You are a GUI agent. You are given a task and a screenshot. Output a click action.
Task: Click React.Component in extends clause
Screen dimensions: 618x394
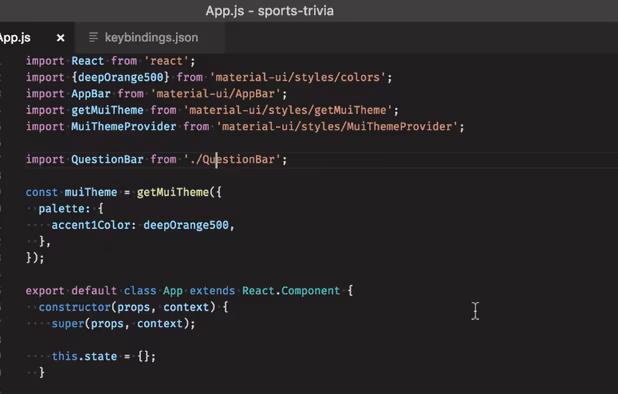tap(291, 291)
